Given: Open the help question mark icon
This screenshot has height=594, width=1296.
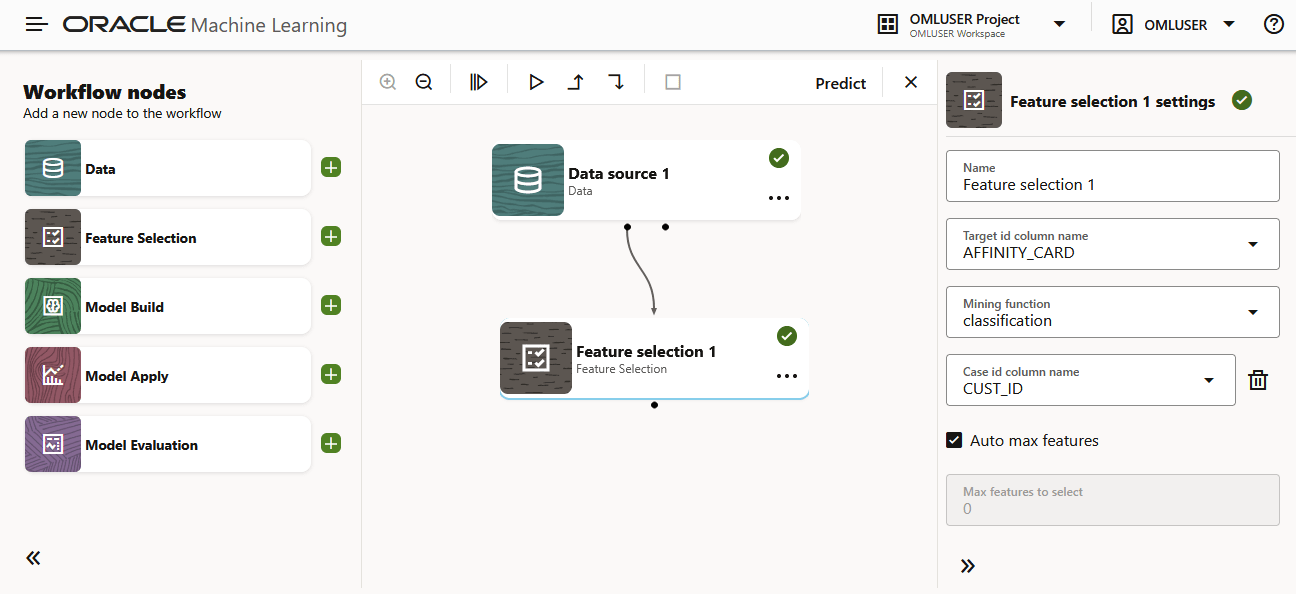Looking at the screenshot, I should (x=1274, y=25).
